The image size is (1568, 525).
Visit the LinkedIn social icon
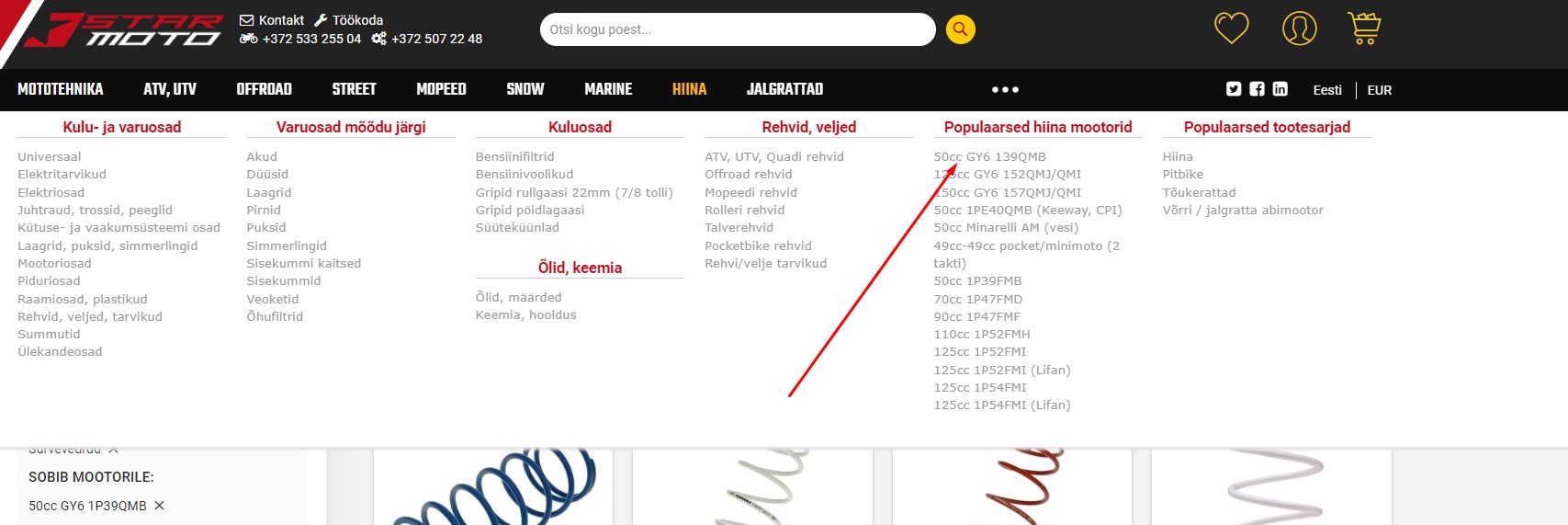point(1280,89)
